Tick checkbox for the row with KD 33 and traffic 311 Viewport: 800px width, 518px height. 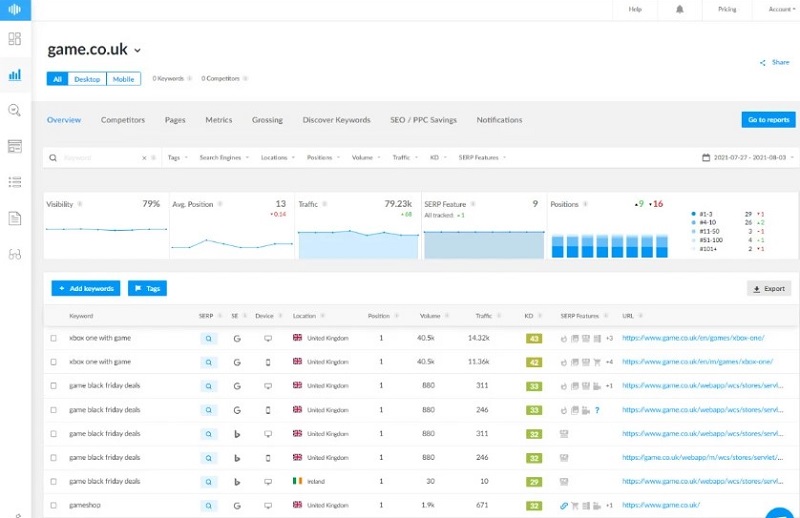(x=54, y=386)
